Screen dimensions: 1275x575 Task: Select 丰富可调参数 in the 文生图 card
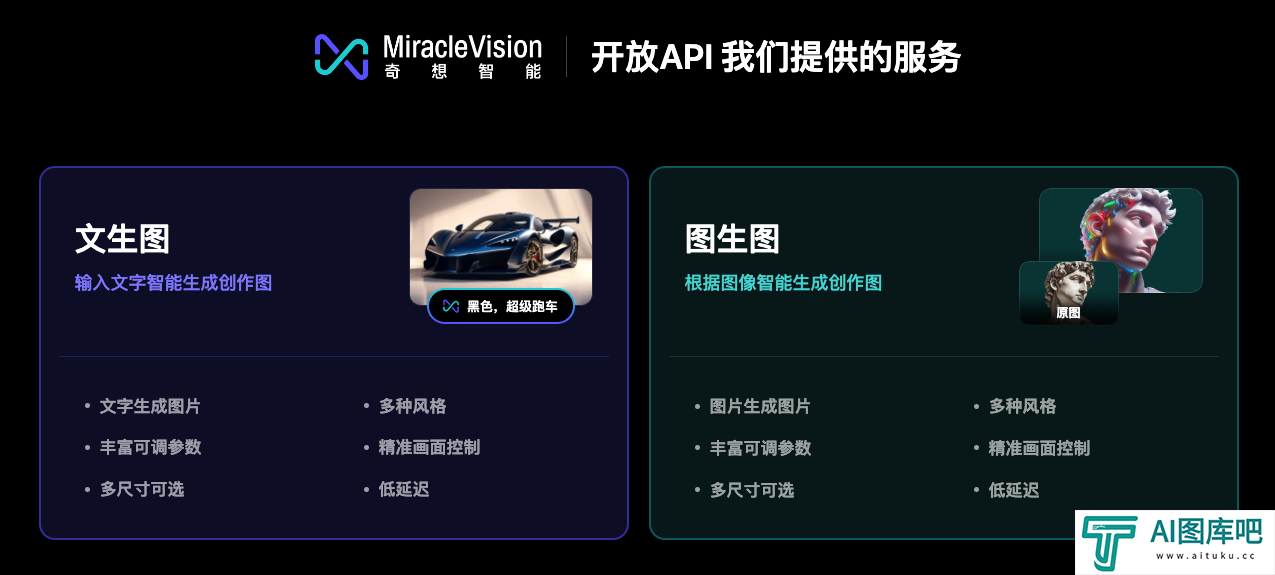tap(150, 447)
